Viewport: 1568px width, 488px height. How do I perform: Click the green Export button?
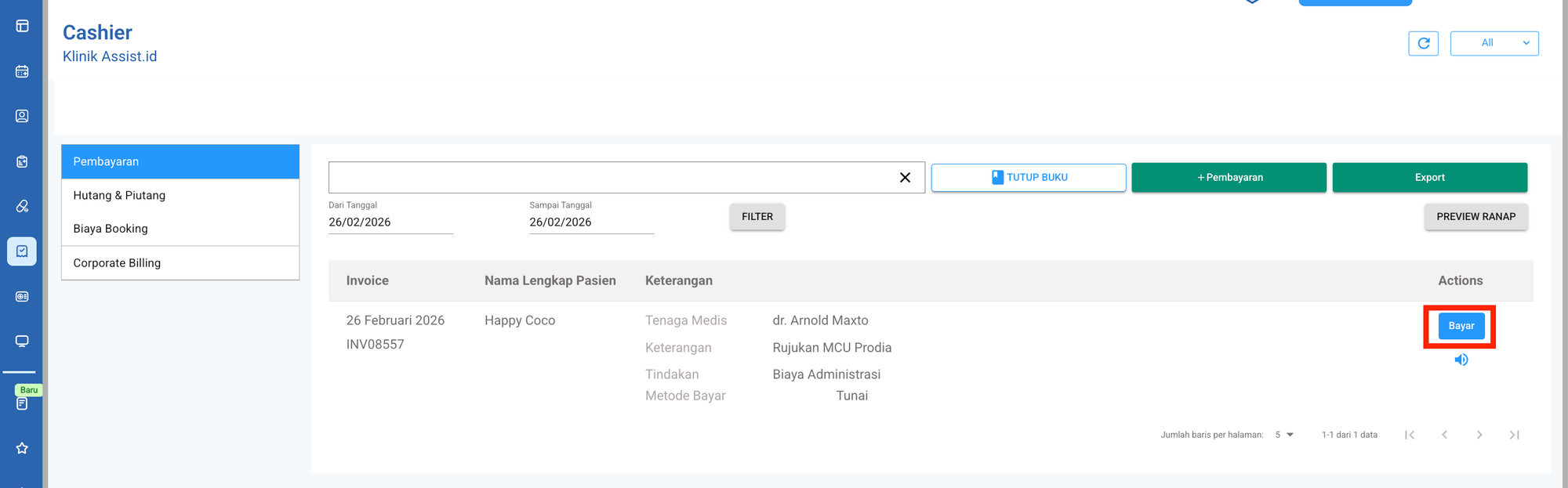[1429, 178]
